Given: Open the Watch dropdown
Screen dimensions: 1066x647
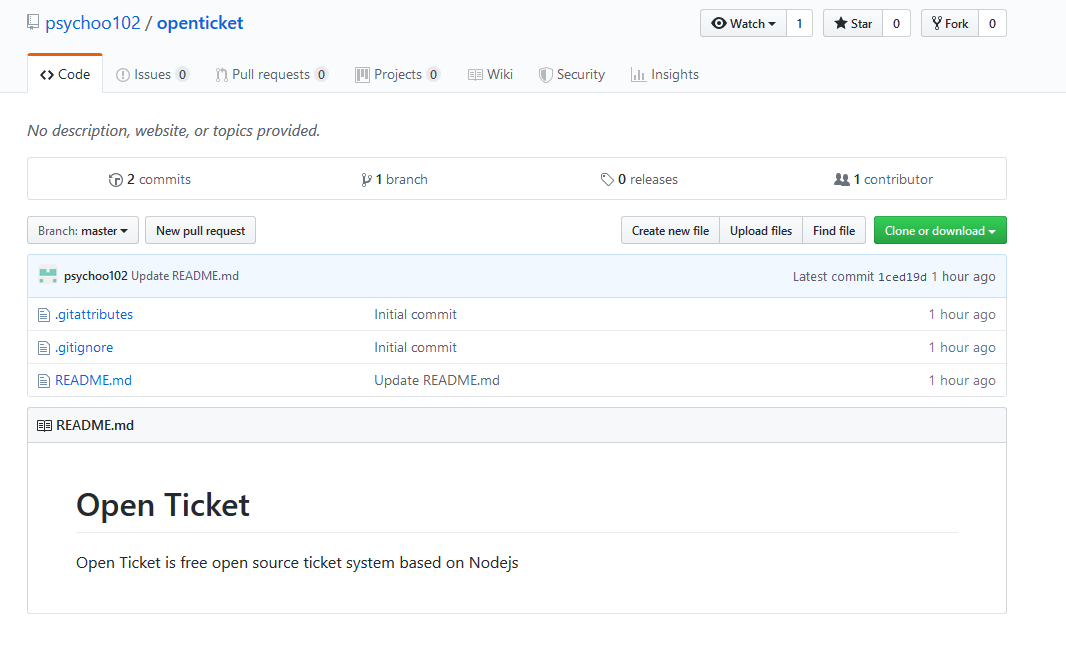Looking at the screenshot, I should coord(743,24).
